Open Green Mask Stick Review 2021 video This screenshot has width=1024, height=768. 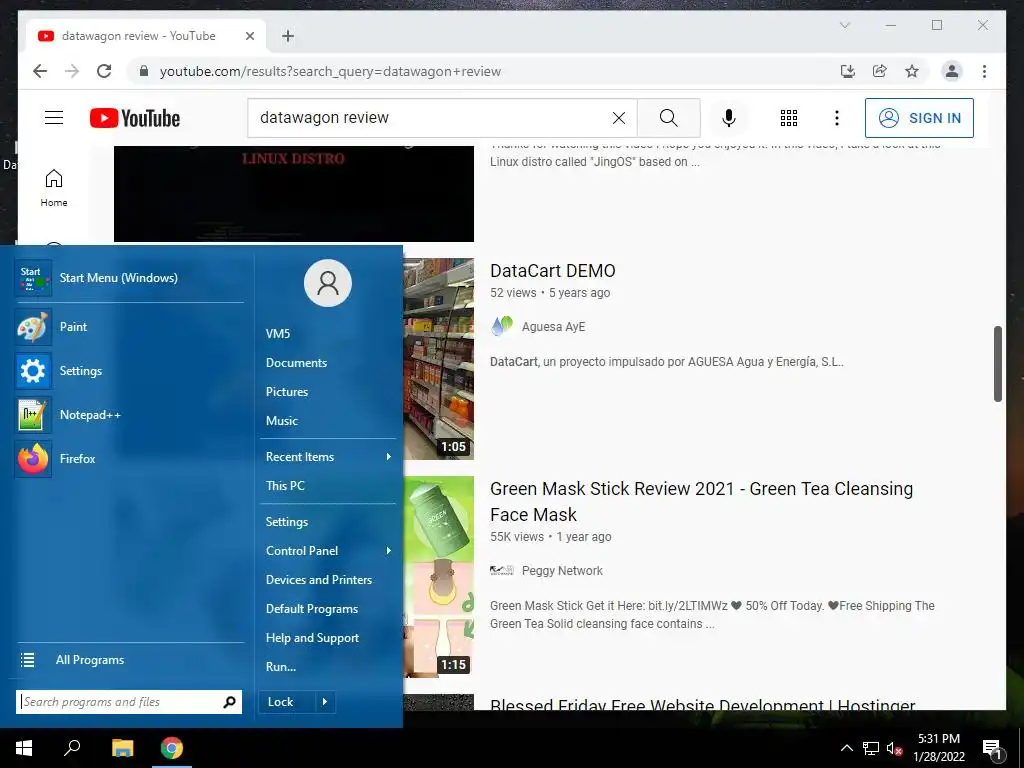pos(701,502)
